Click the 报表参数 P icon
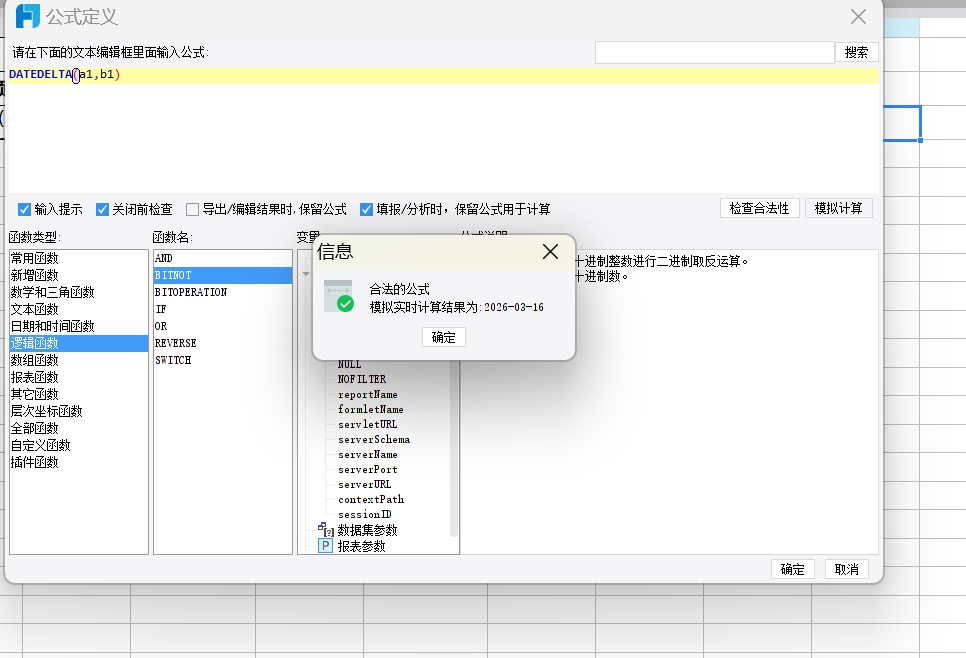The height and width of the screenshot is (658, 966). coord(325,546)
